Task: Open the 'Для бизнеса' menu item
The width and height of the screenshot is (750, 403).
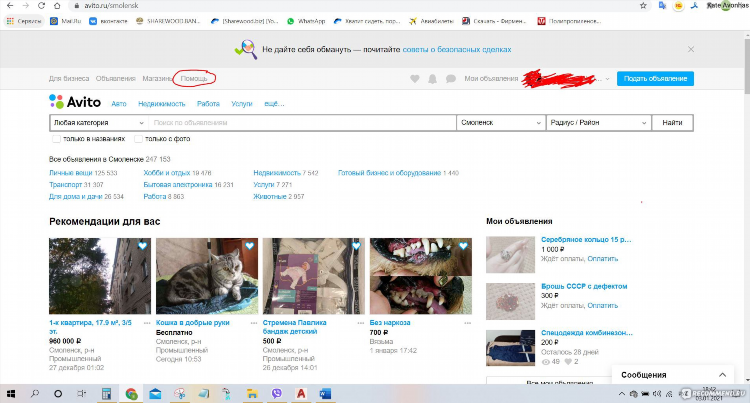Action: point(69,78)
